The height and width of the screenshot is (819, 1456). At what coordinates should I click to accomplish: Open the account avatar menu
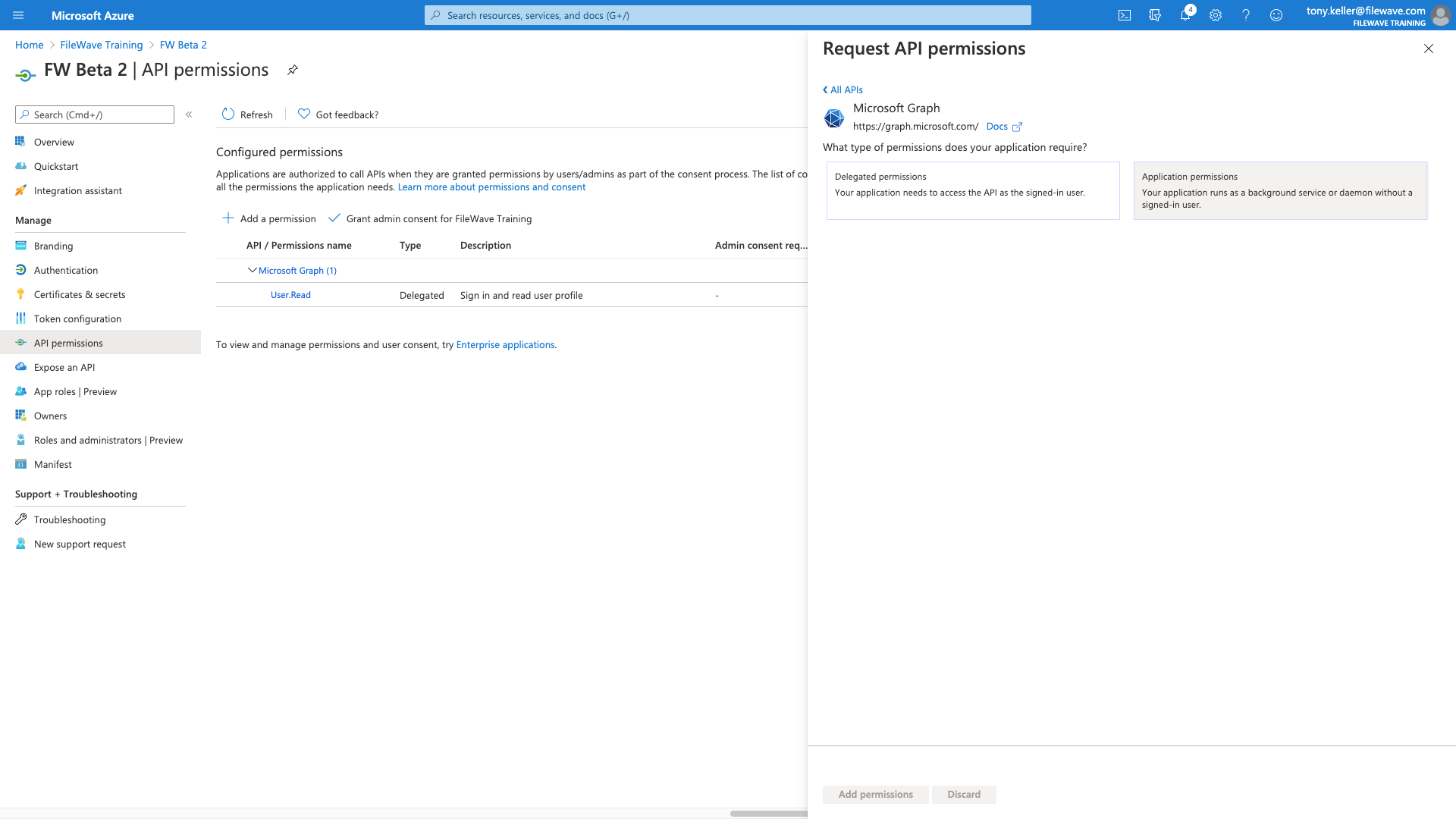[x=1440, y=15]
